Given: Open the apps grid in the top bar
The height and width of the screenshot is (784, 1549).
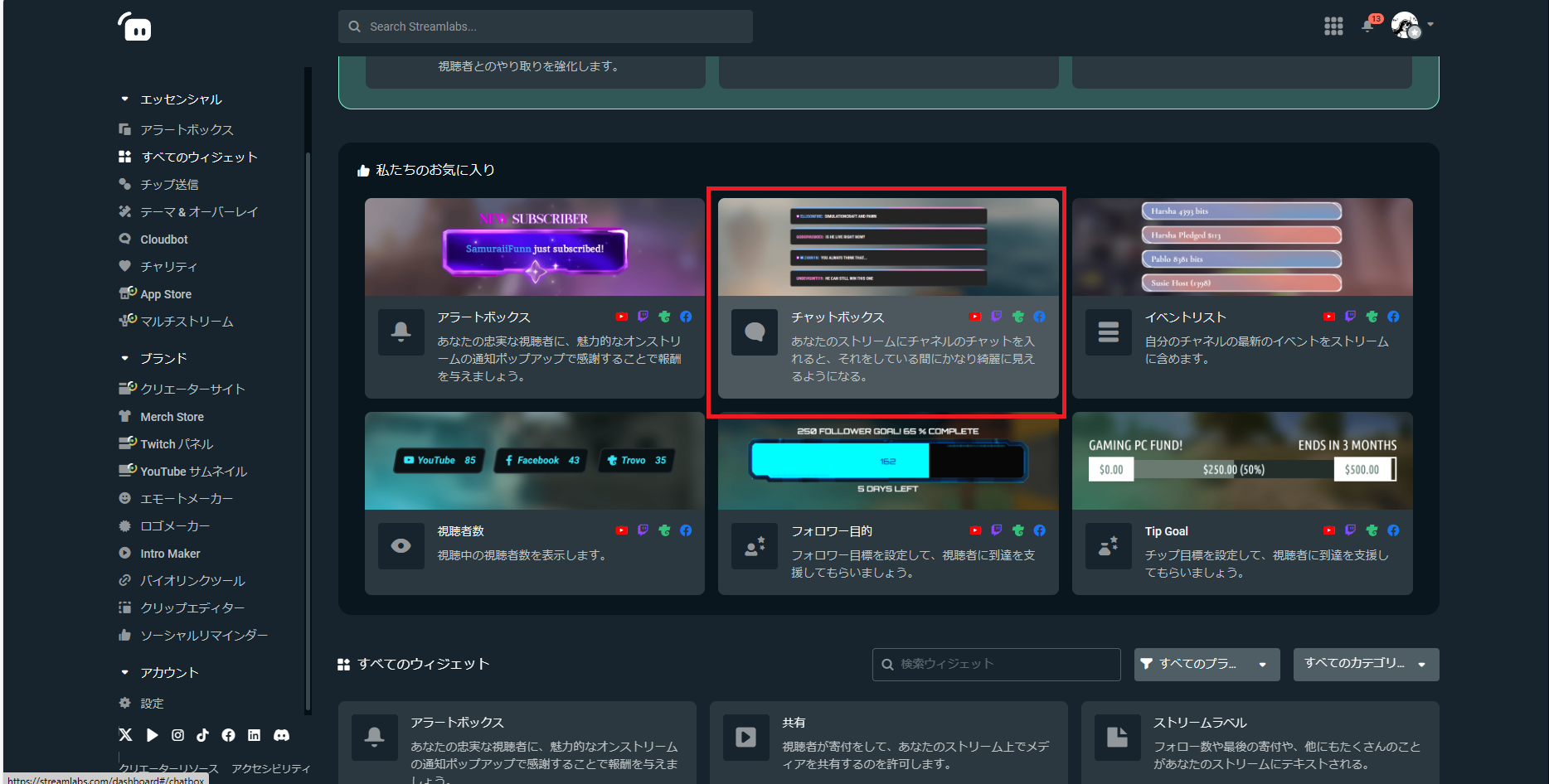Looking at the screenshot, I should click(x=1333, y=26).
